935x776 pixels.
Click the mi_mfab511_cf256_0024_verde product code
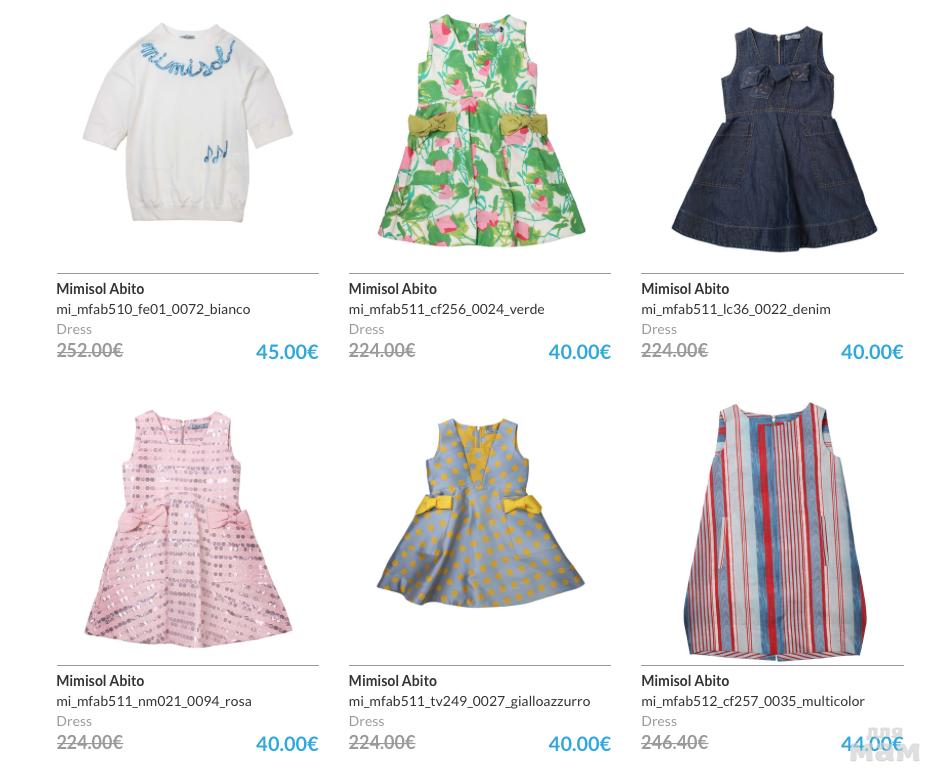(447, 309)
